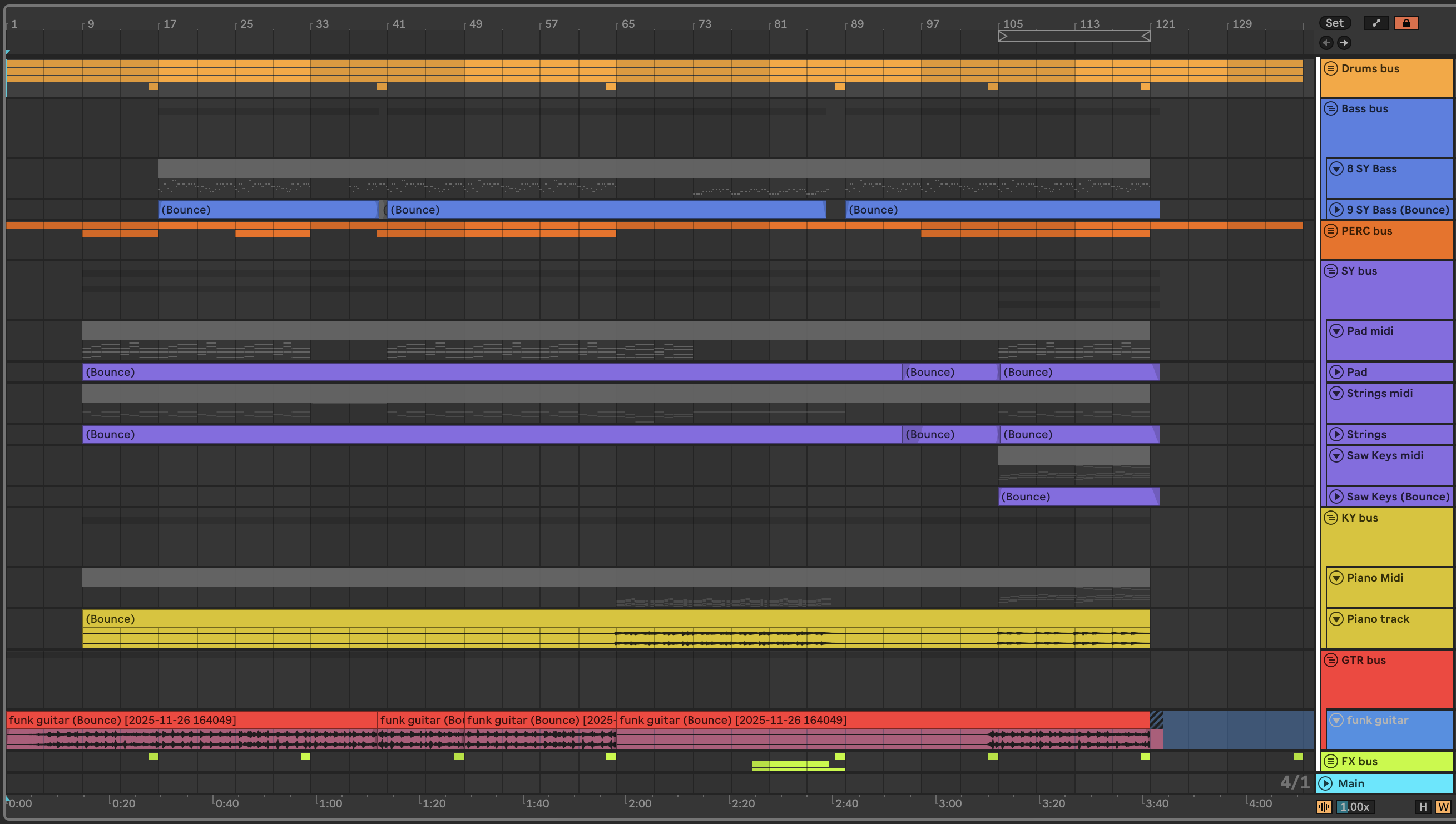Fold the 8 SY Bass track
Viewport: 1456px width, 824px height.
[1336, 168]
